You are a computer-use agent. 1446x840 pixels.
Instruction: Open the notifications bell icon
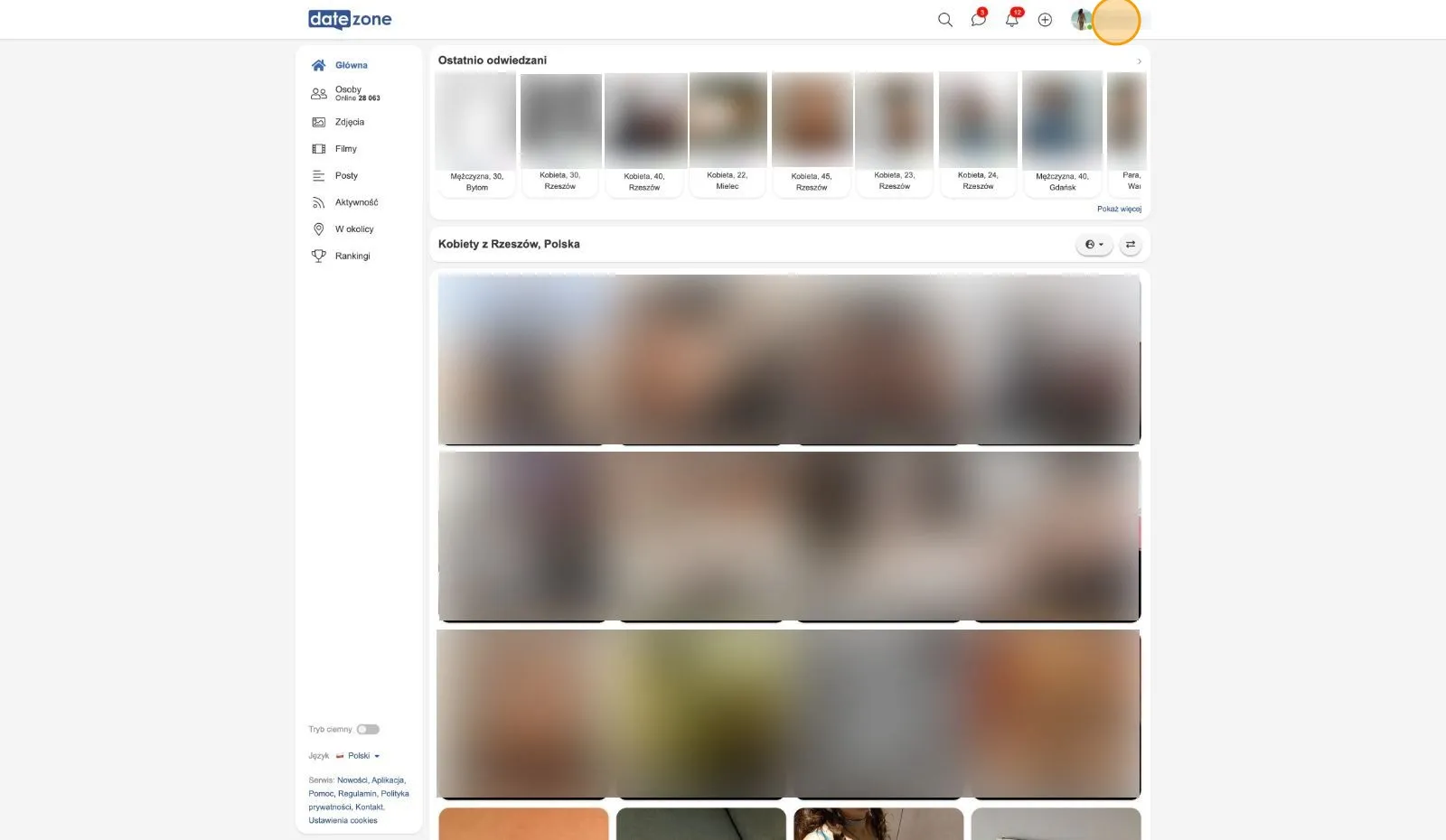[1012, 19]
